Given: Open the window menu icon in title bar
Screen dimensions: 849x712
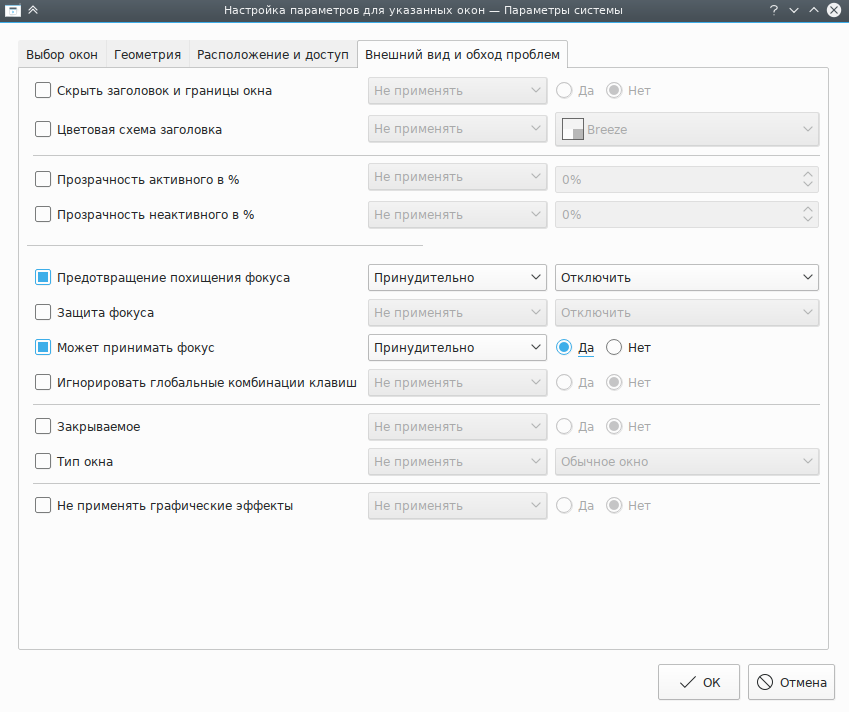Looking at the screenshot, I should pyautogui.click(x=13, y=10).
